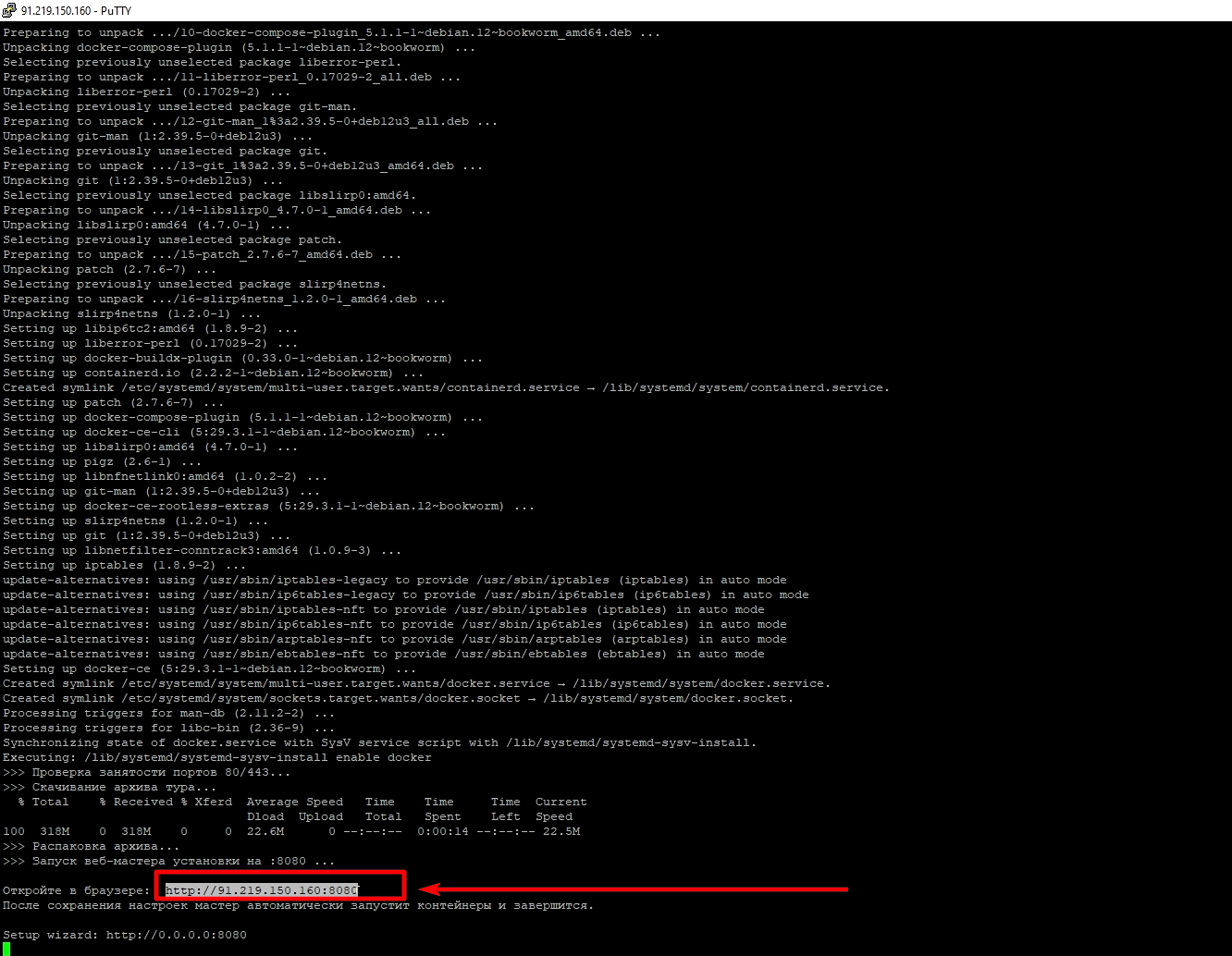Viewport: 1232px width, 956px height.
Task: Click the 'Setting up iptables (1.8.9-2)' line
Action: 124,565
